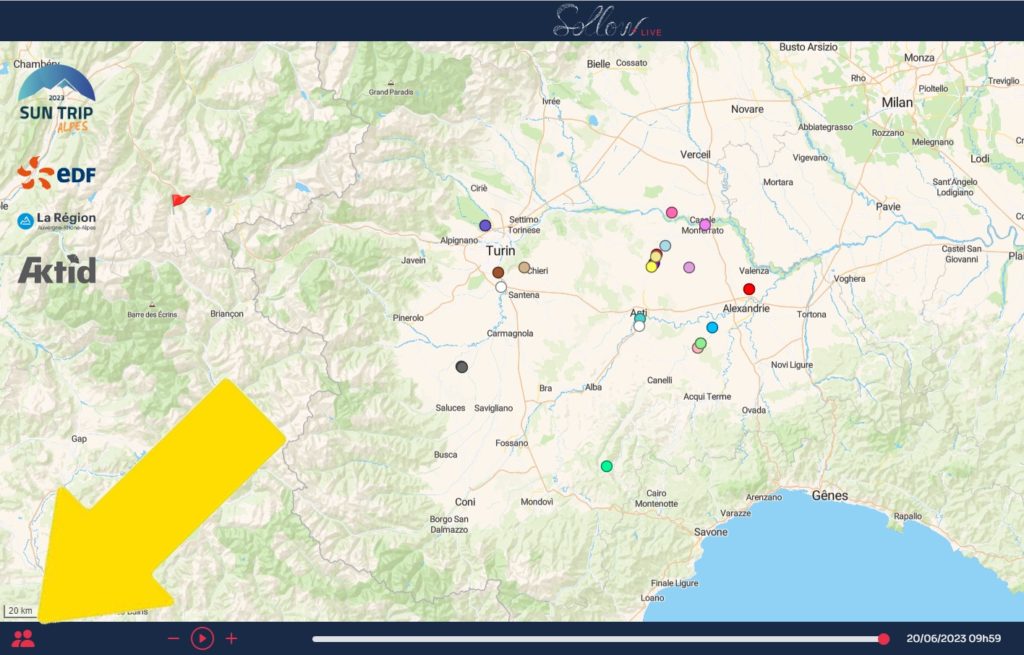Viewport: 1024px width, 655px height.
Task: Select the blue dot south of Alexandrie
Action: coord(712,327)
